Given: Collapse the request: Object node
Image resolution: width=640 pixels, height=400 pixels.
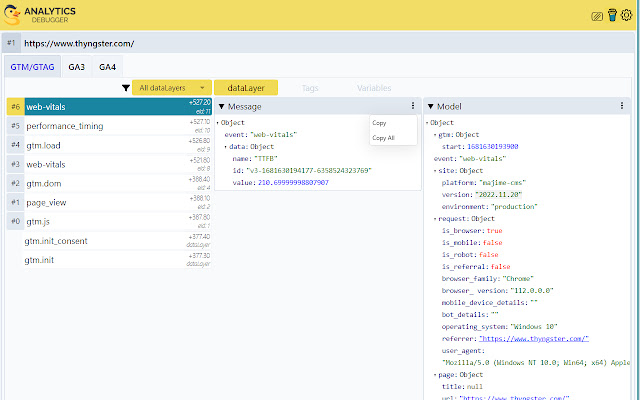Looking at the screenshot, I should click(435, 219).
